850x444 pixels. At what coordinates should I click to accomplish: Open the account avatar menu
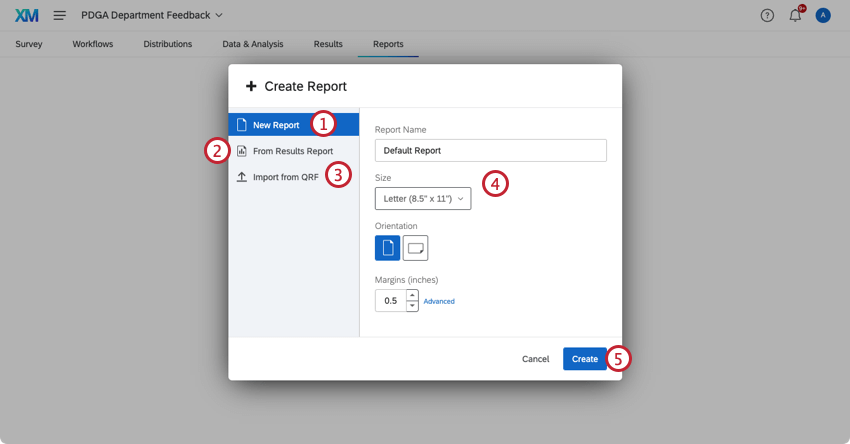823,15
